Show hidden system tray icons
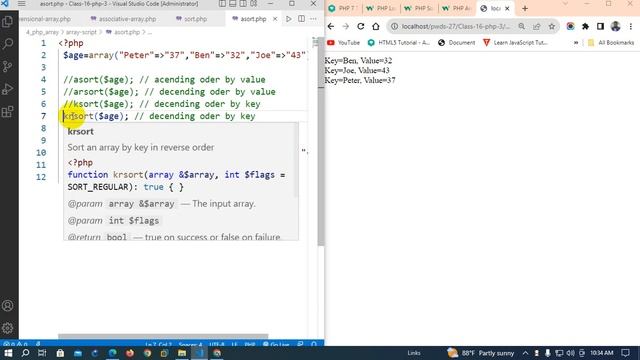This screenshot has width=640, height=360. pyautogui.click(x=525, y=353)
